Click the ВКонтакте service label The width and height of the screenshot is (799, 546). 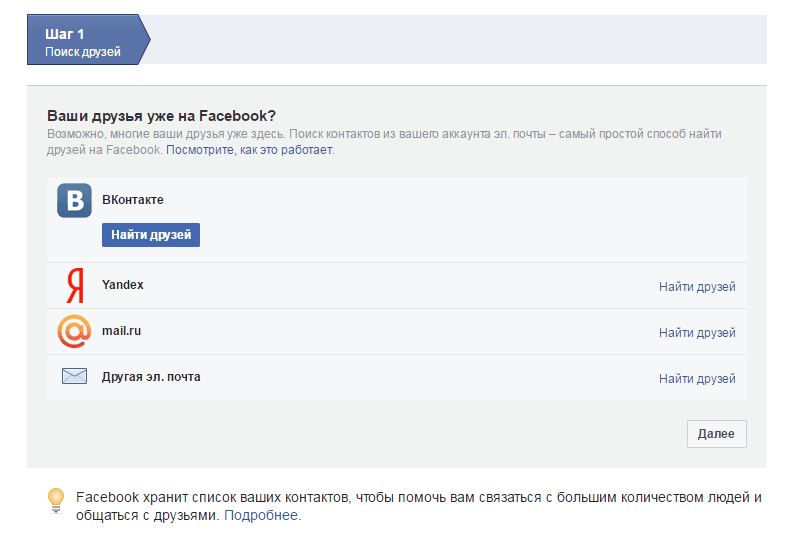[132, 200]
